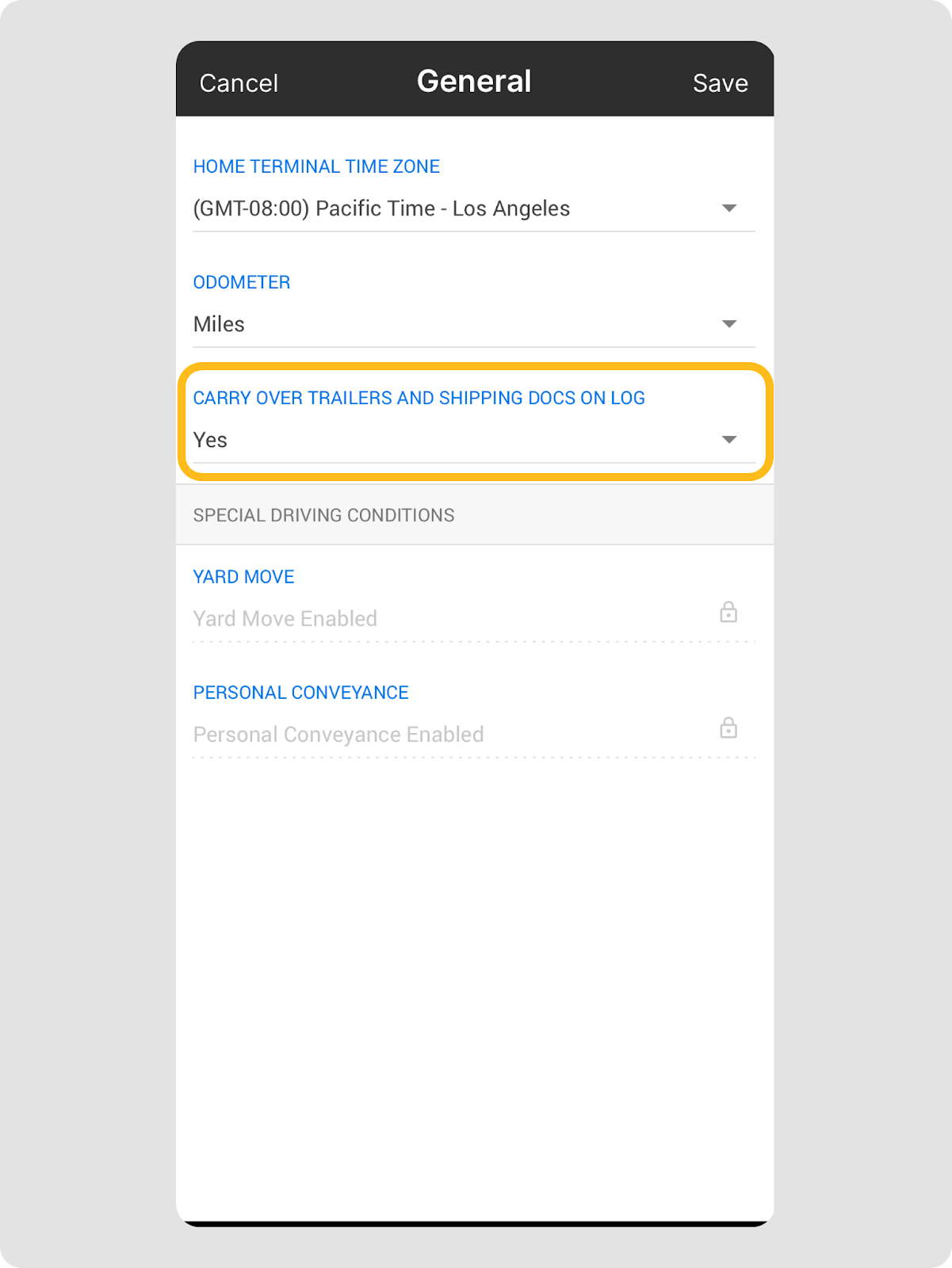This screenshot has height=1268, width=952.
Task: Cancel the General settings changes
Action: [239, 83]
